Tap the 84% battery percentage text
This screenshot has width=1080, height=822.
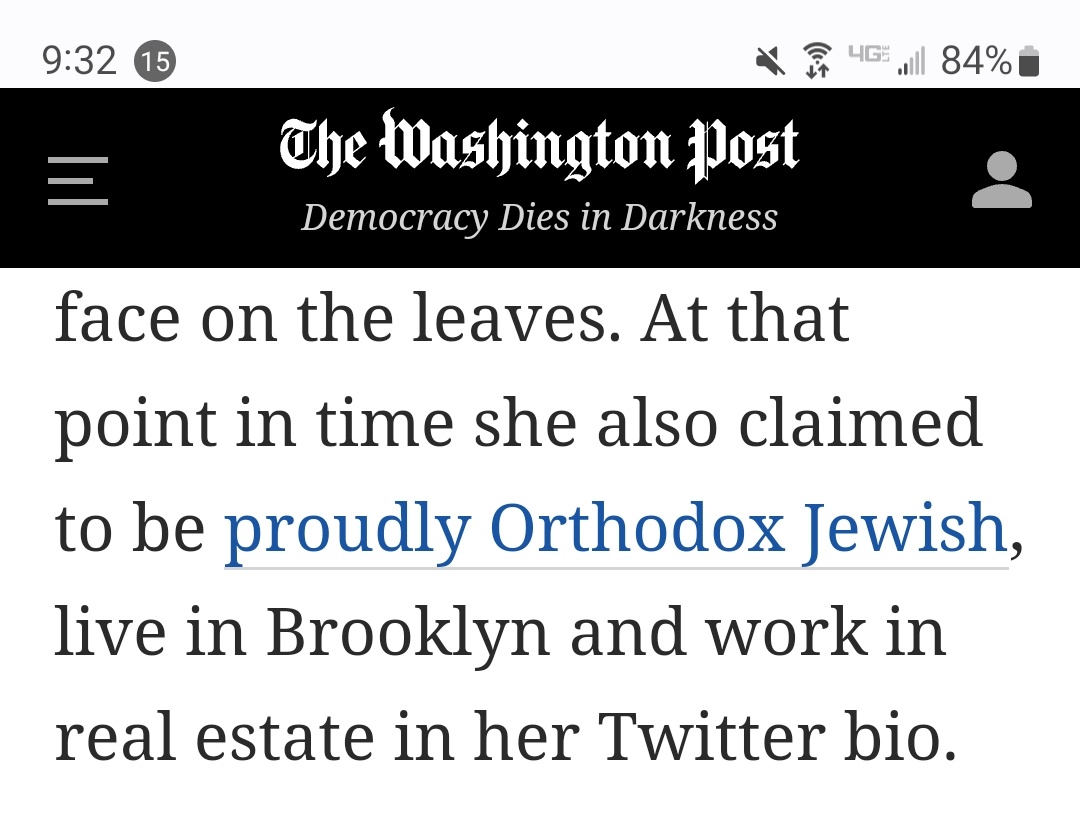[976, 61]
